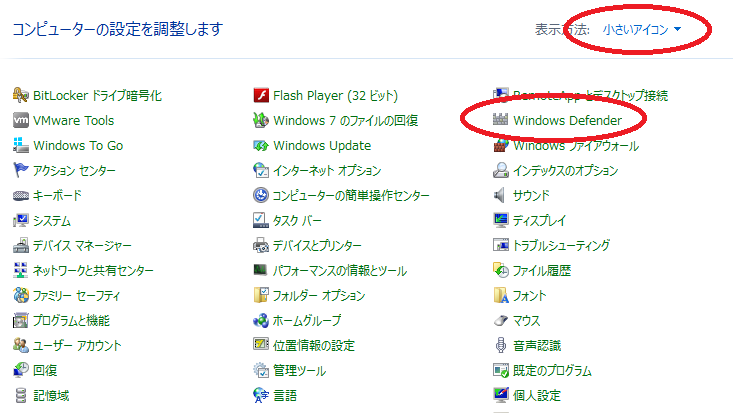Open the BitLocker ドライブ暗号化 link text
This screenshot has width=733, height=413.
pos(97,96)
